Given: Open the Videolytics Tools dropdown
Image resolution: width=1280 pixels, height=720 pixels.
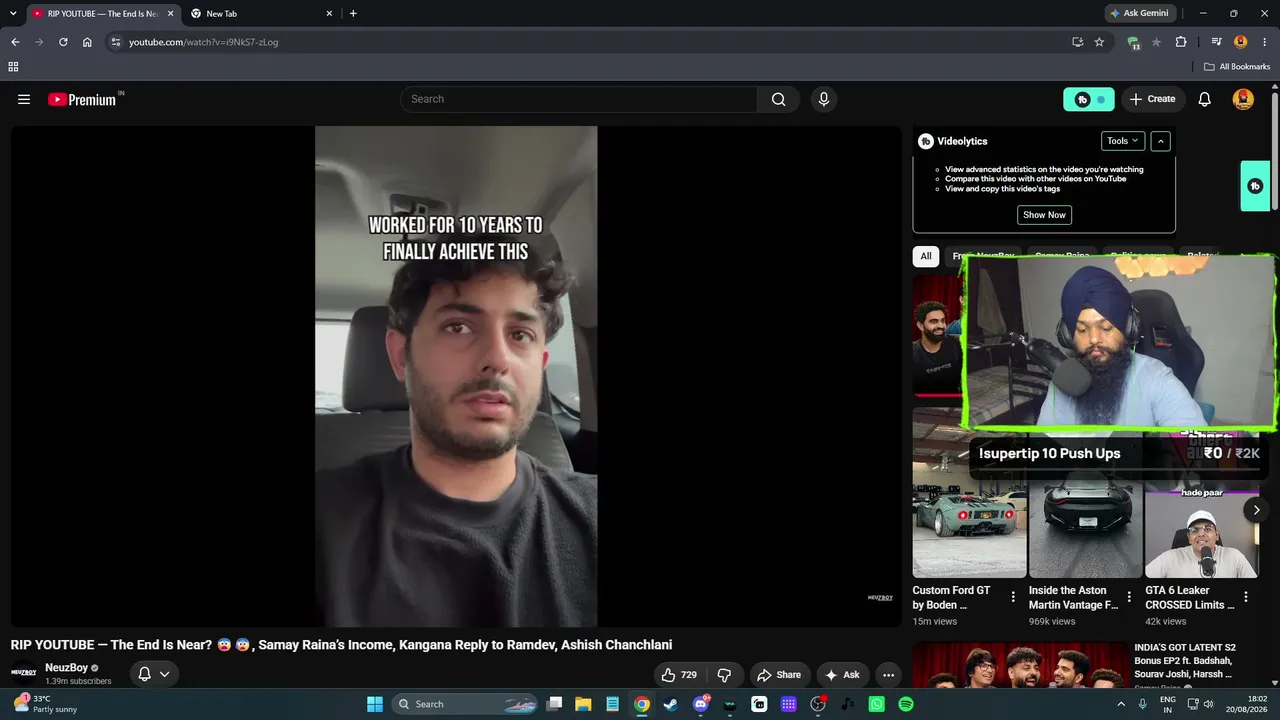Looking at the screenshot, I should 1123,141.
